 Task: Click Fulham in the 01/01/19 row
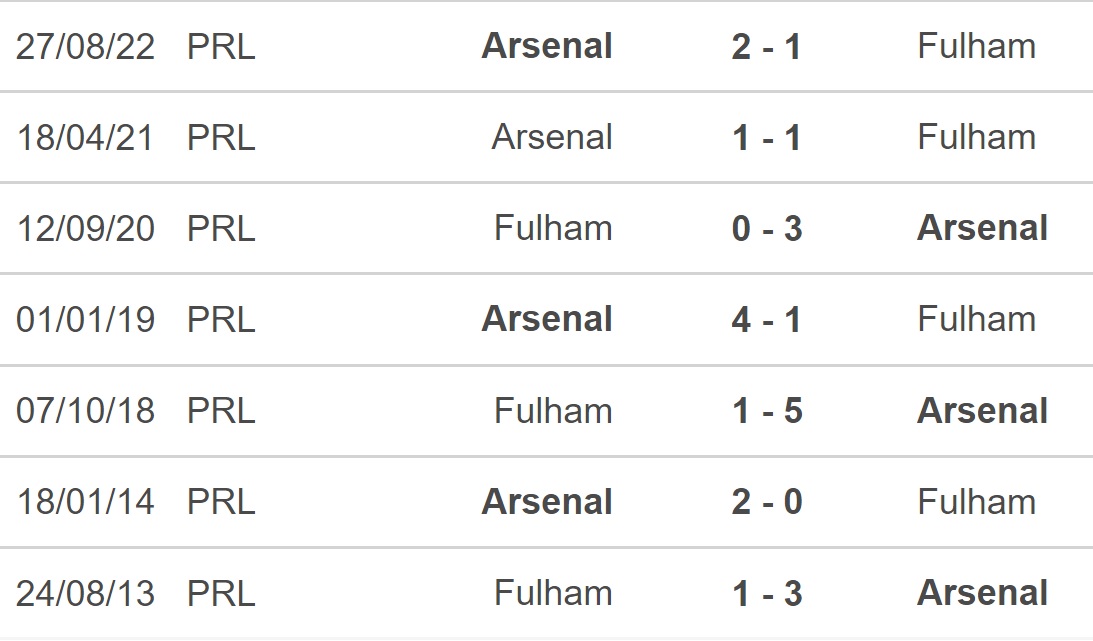pyautogui.click(x=977, y=319)
